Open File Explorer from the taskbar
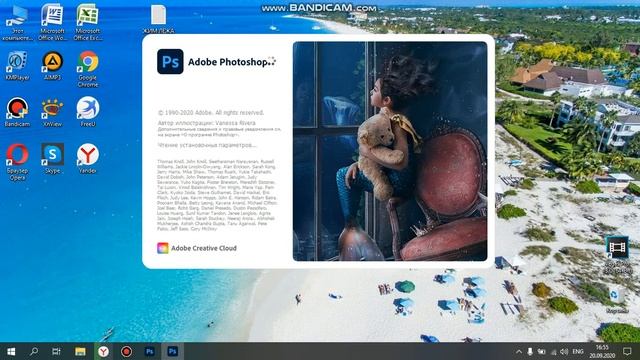This screenshot has height=360, width=640. [80, 351]
